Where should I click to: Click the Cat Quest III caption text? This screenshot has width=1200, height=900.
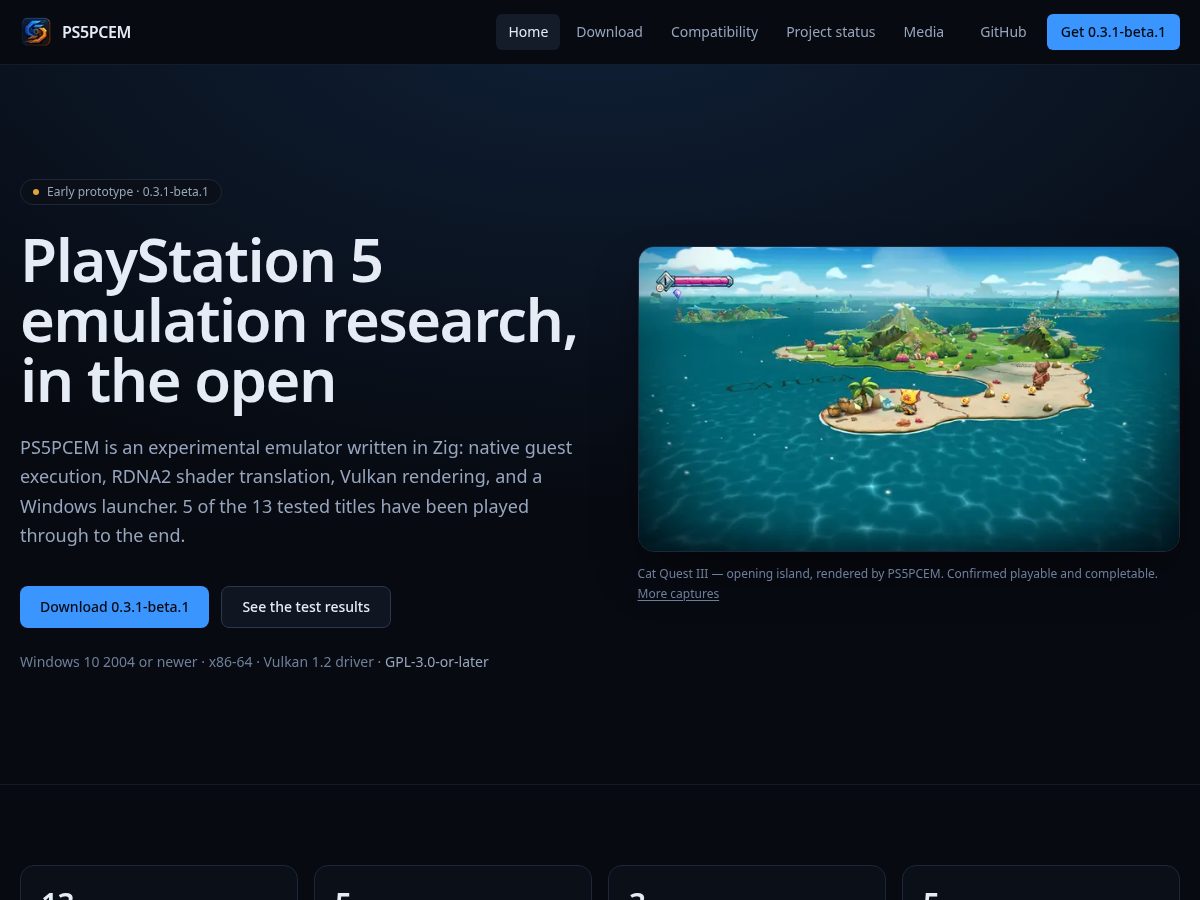898,574
